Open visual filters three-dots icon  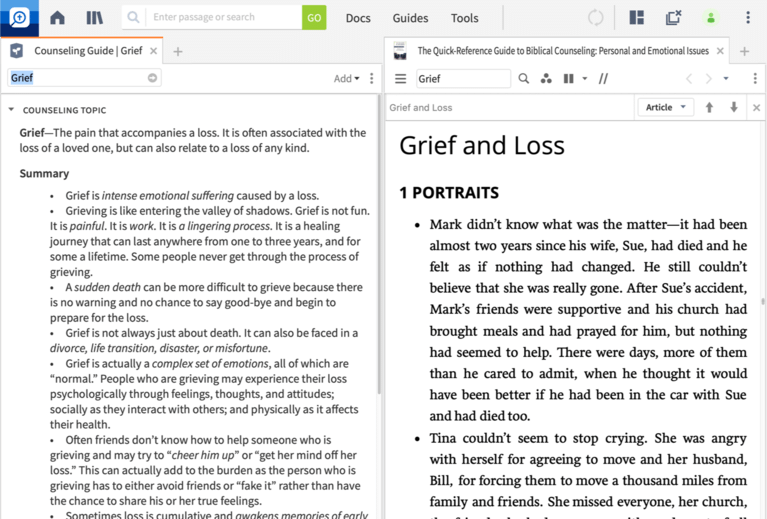pyautogui.click(x=546, y=79)
